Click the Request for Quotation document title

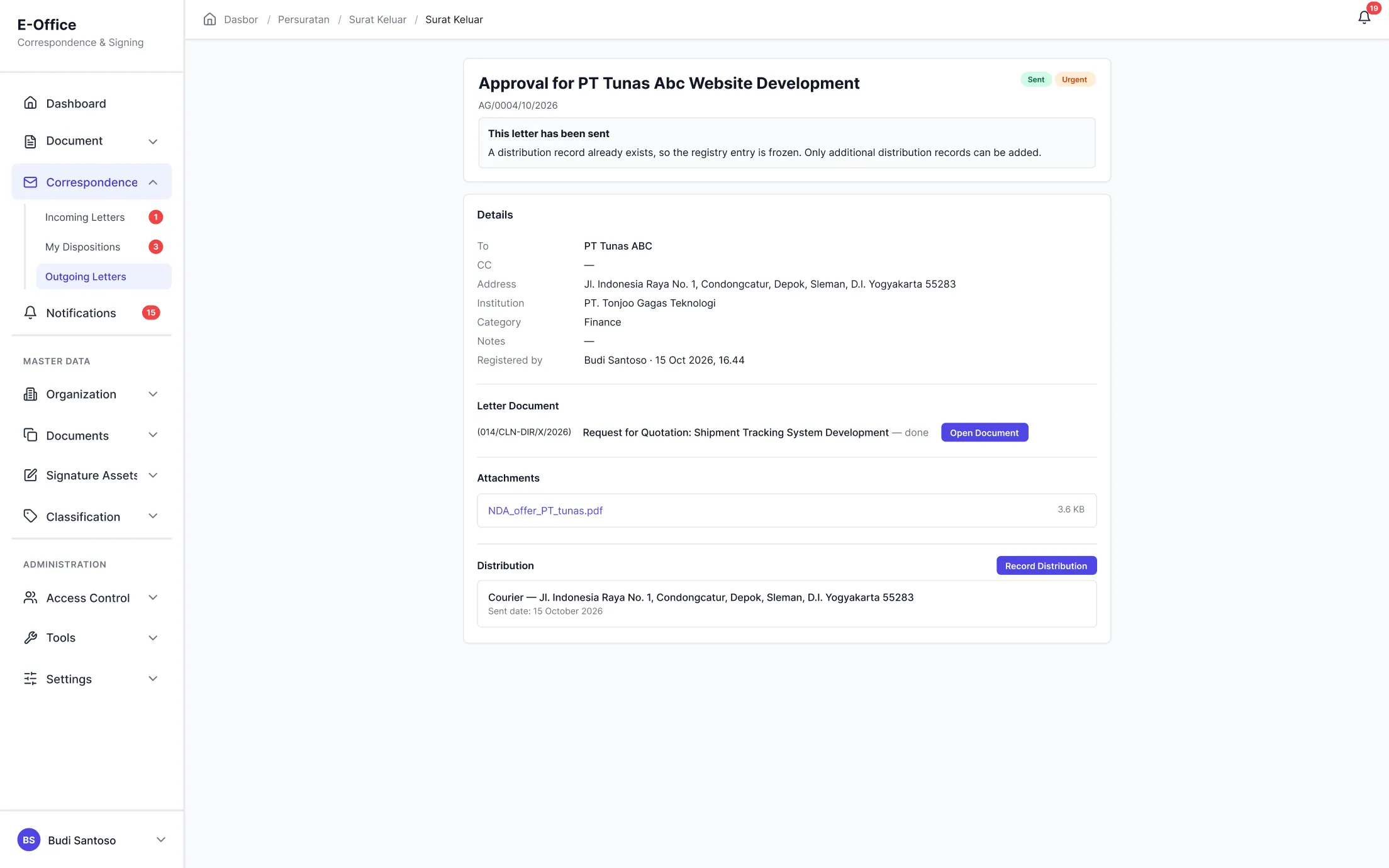(735, 433)
